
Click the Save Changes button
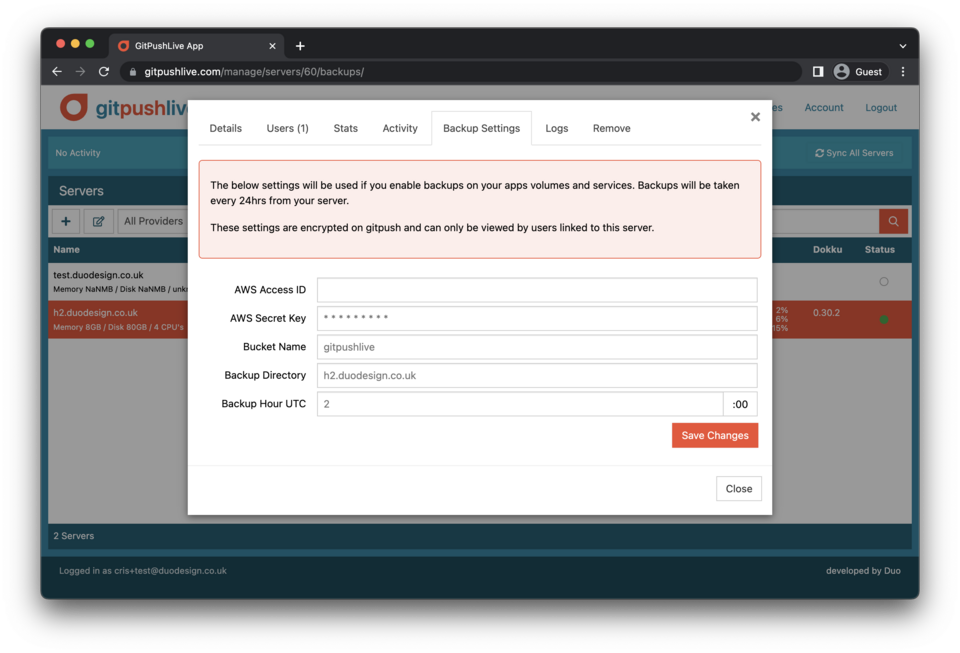pos(714,435)
